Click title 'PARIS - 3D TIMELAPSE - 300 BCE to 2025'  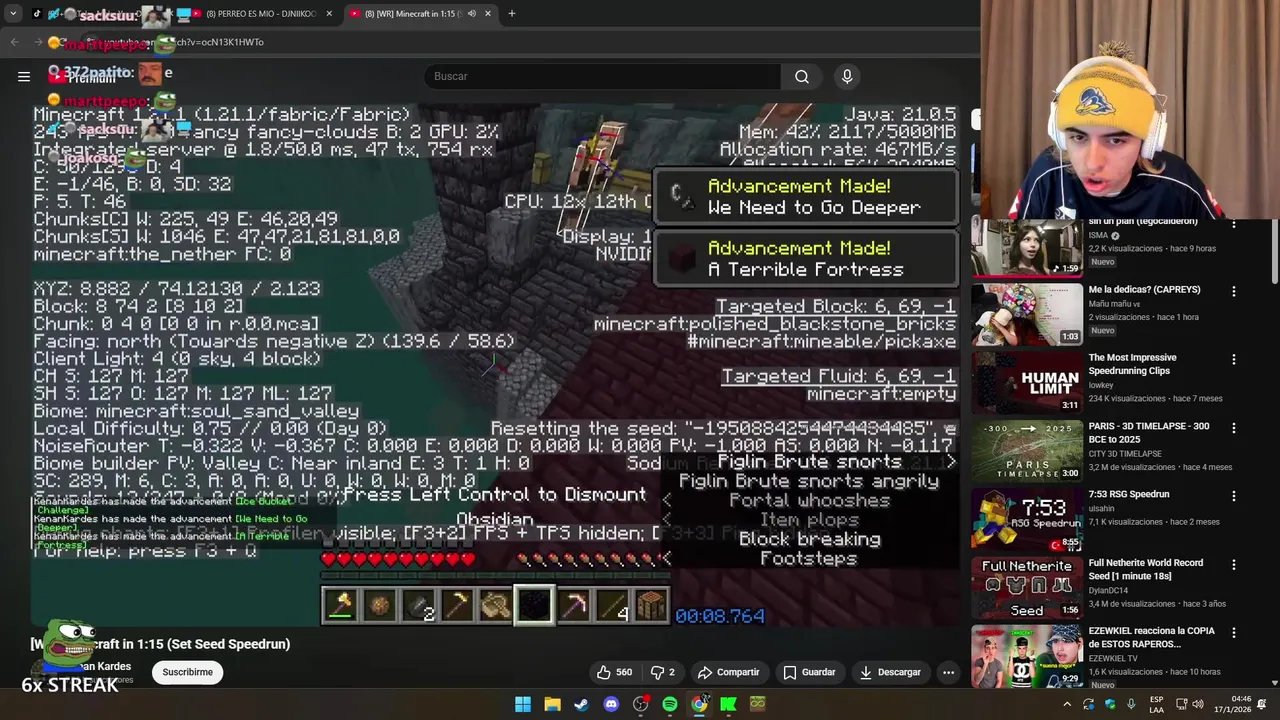[x=1148, y=432]
